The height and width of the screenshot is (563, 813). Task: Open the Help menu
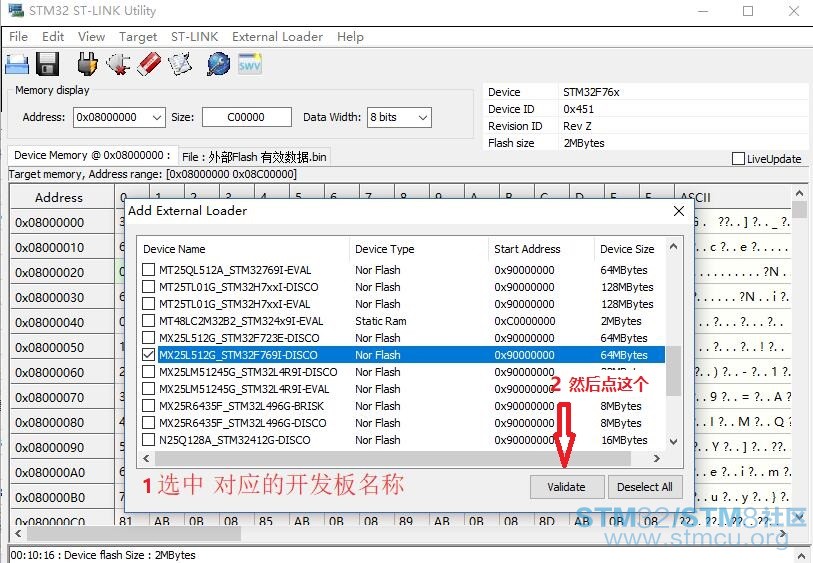350,37
